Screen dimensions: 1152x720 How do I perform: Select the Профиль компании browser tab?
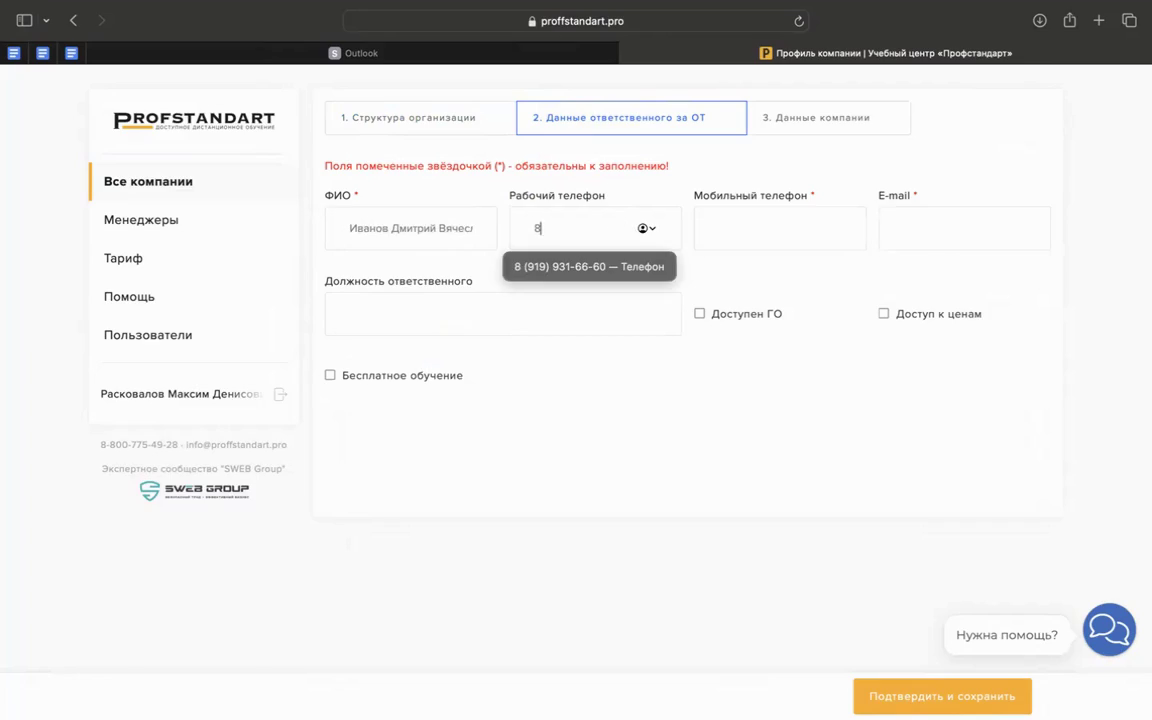(885, 53)
